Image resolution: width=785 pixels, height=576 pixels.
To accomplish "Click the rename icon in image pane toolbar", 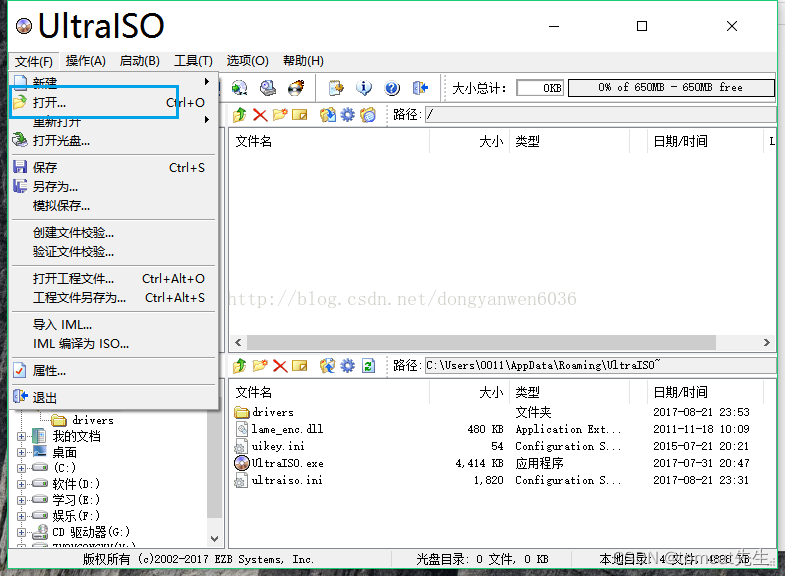I will pyautogui.click(x=299, y=115).
